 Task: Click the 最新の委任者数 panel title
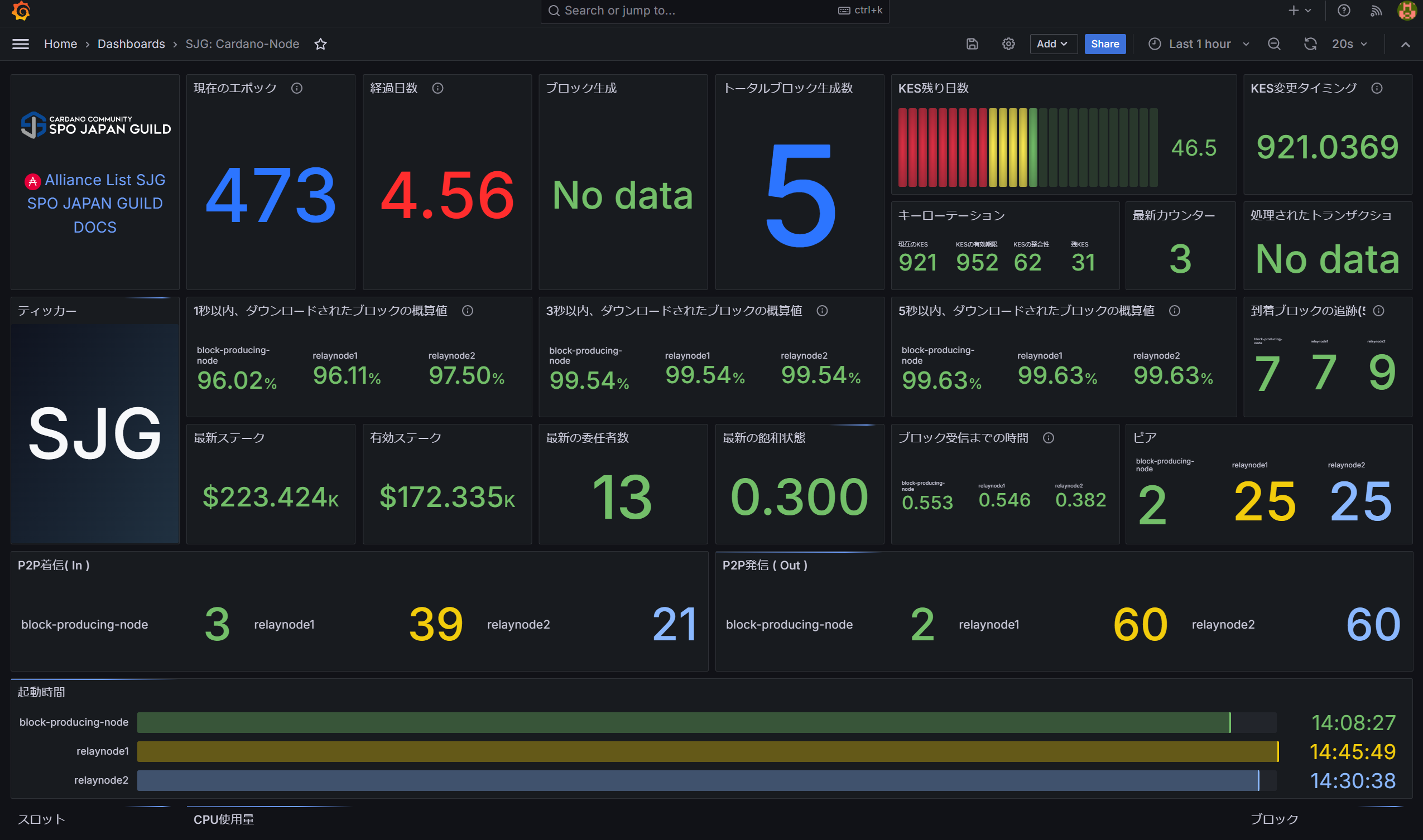click(587, 438)
